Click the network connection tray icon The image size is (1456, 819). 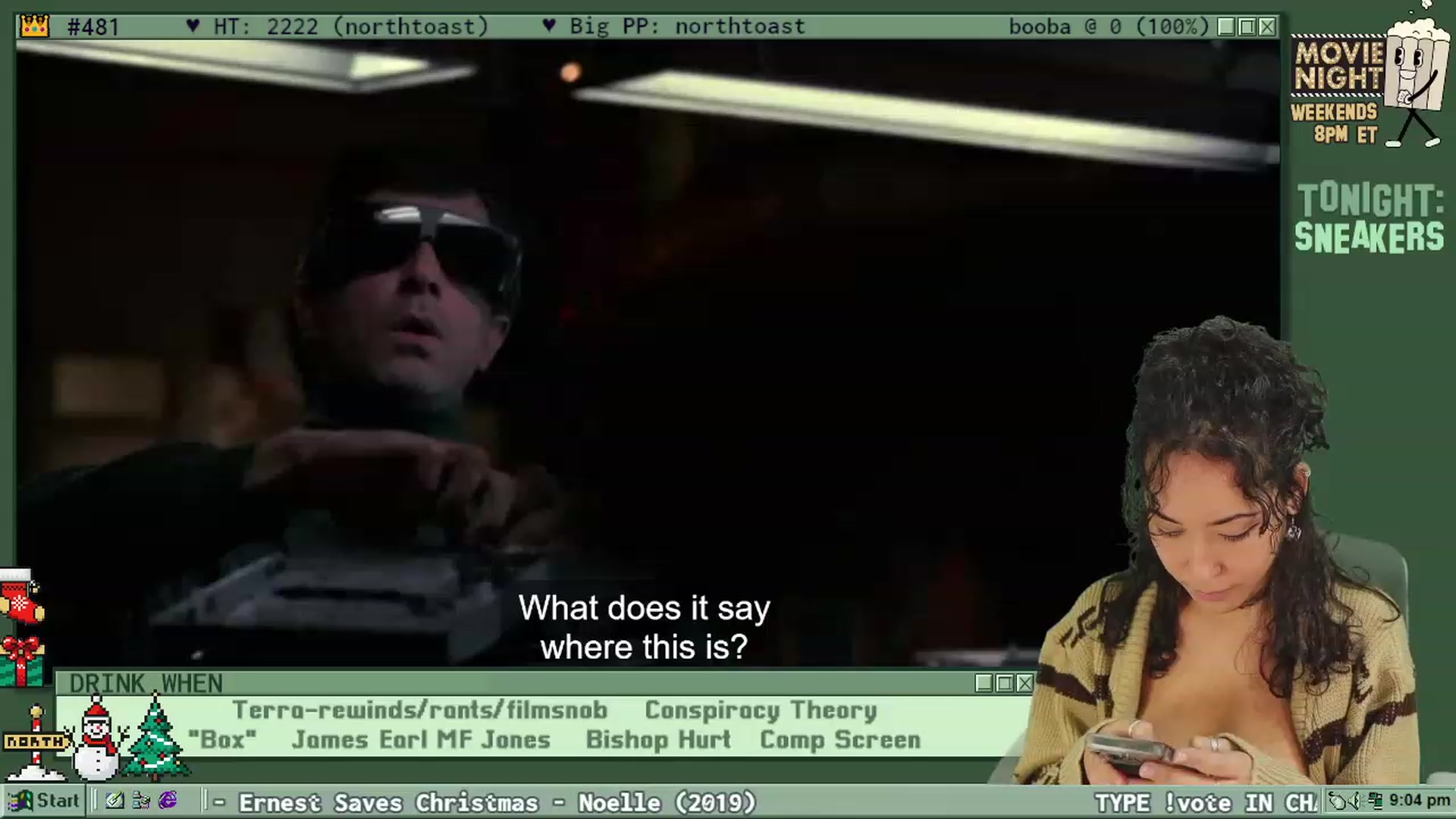click(x=1374, y=801)
